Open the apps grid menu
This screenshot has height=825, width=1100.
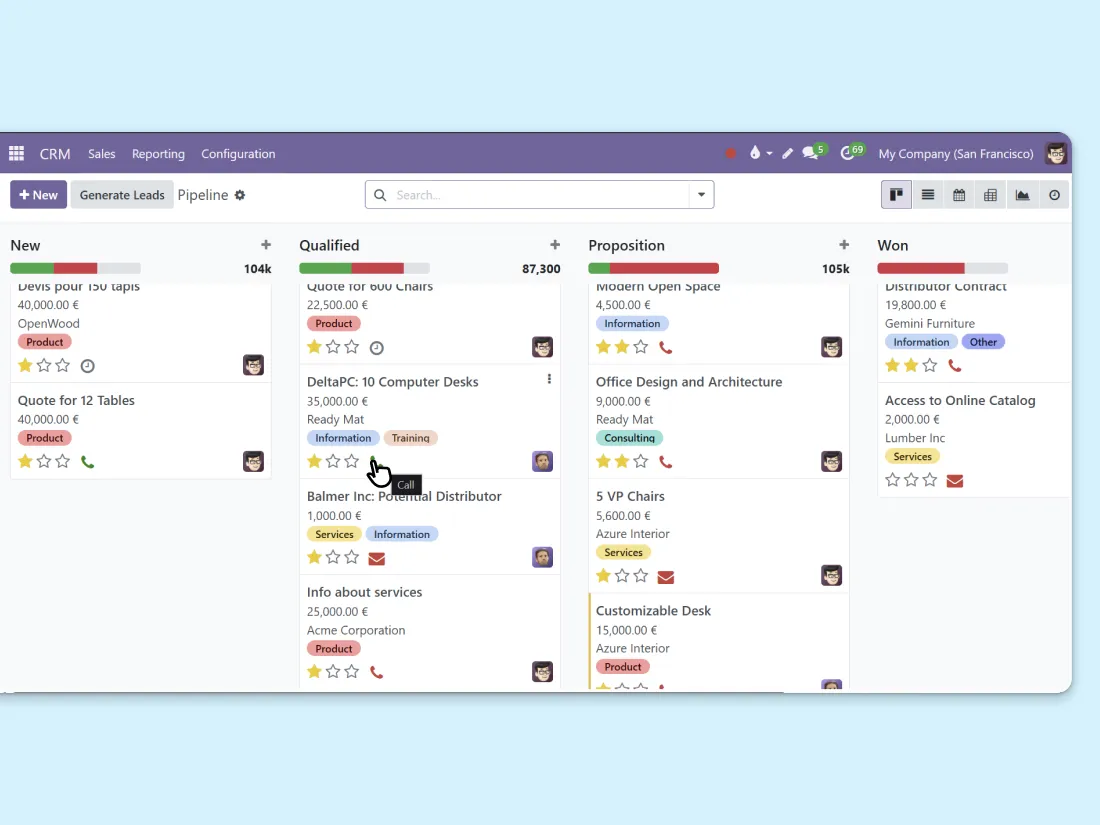(x=16, y=154)
